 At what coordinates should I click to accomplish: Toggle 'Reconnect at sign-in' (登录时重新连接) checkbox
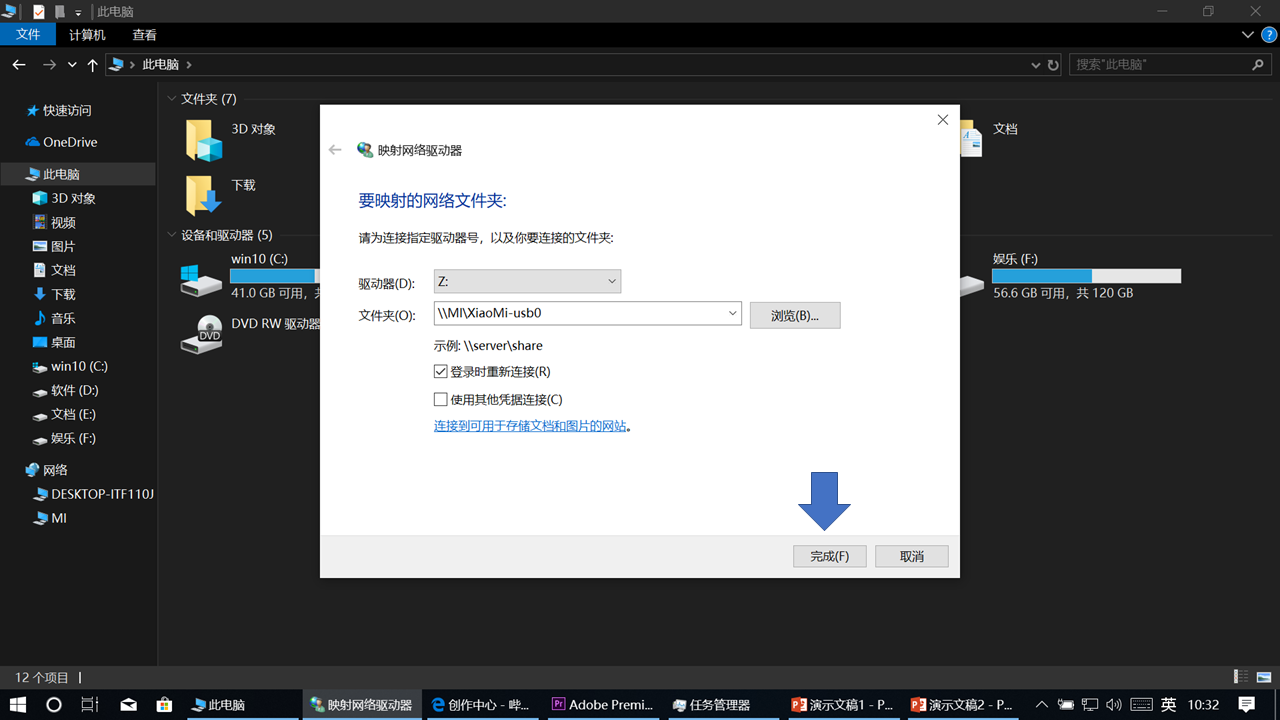(441, 372)
